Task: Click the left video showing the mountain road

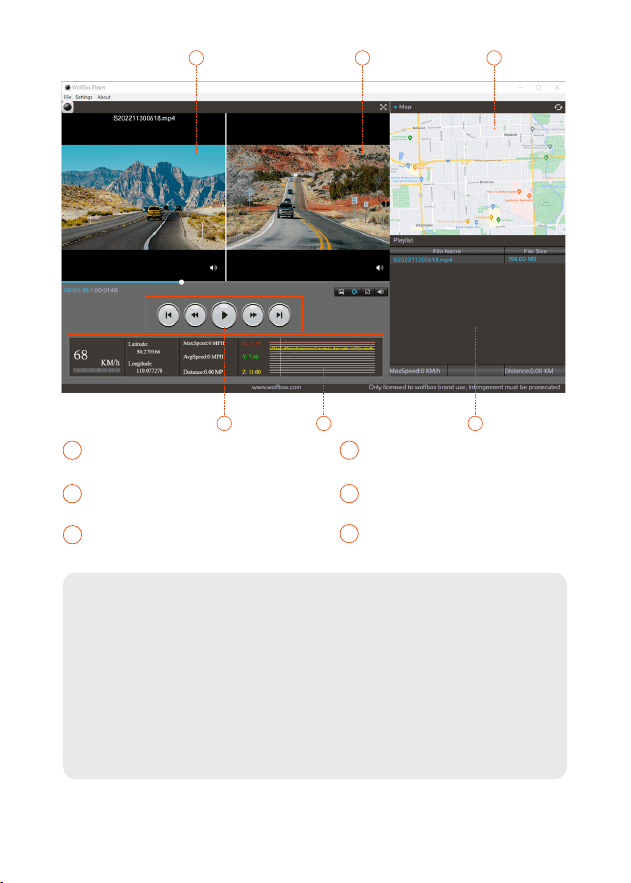Action: tap(144, 197)
